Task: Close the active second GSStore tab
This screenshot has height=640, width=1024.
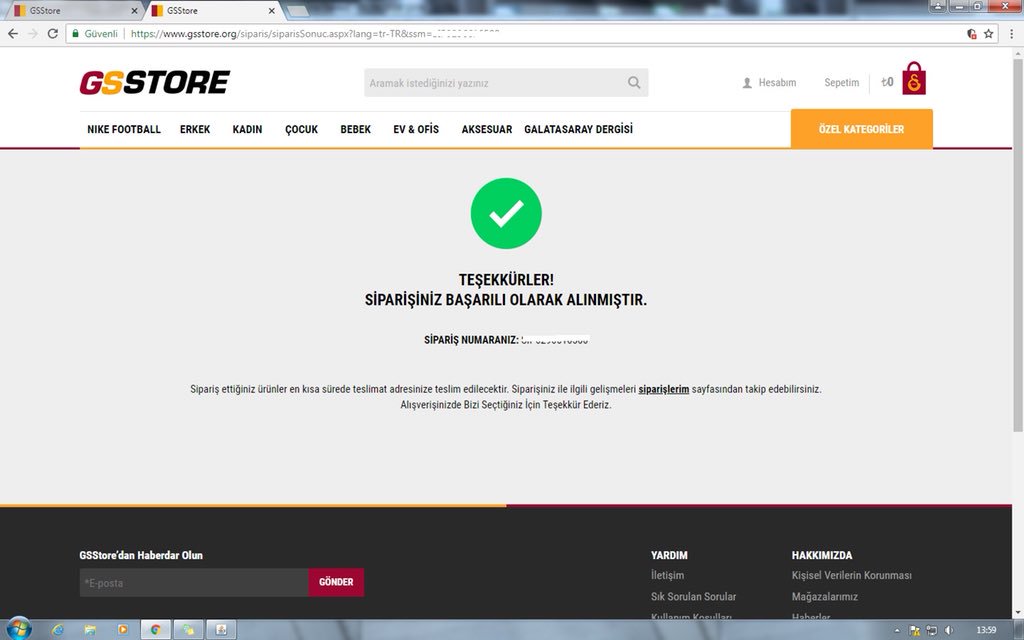Action: [x=272, y=10]
